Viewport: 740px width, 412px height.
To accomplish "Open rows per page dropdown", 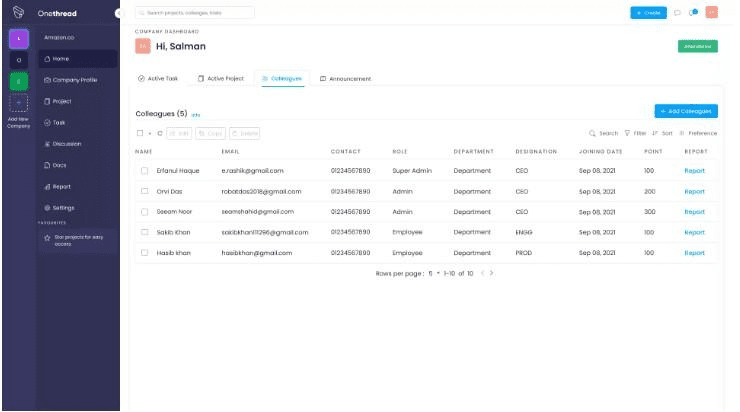I will (x=434, y=273).
